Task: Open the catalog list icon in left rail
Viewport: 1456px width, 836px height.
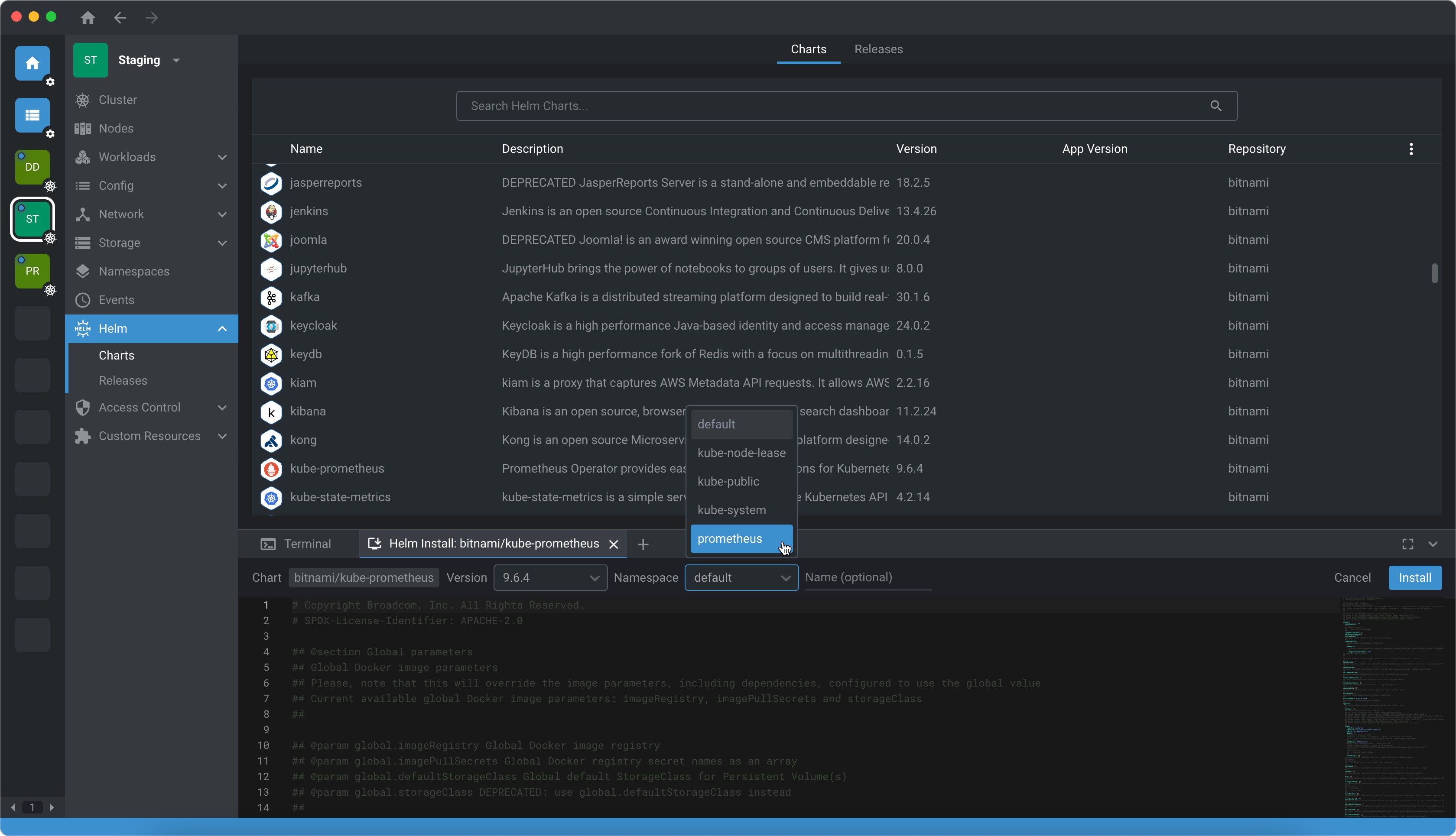Action: tap(32, 115)
